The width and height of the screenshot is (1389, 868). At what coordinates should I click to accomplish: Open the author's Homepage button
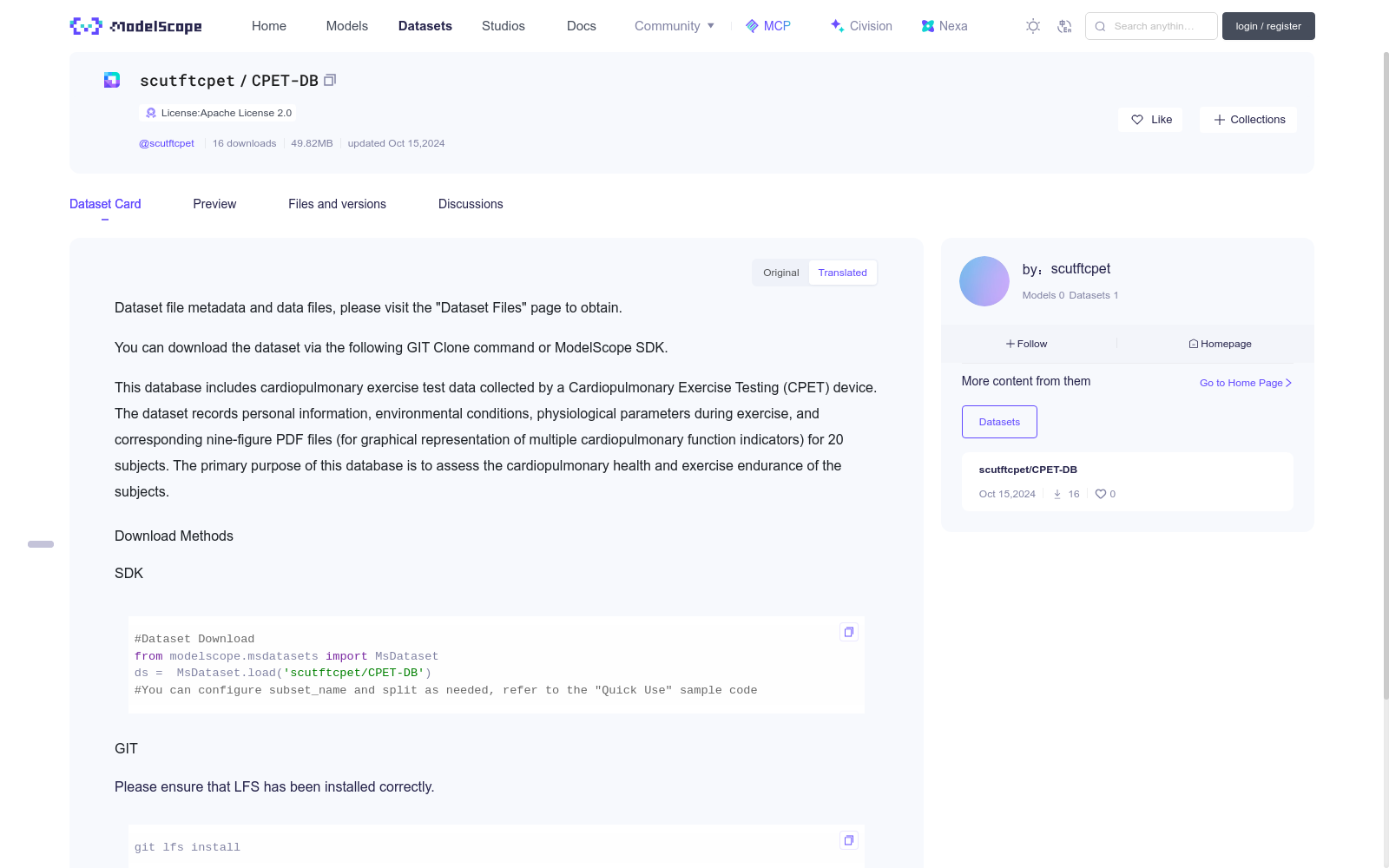tap(1220, 344)
